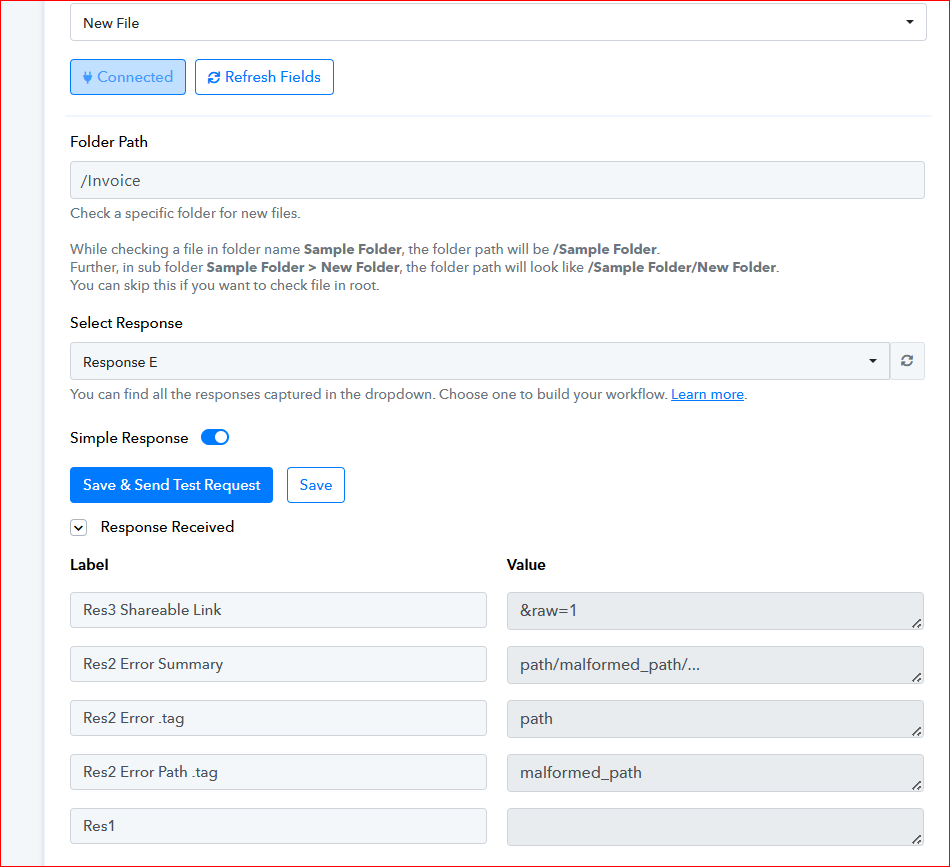Click resize handle of the Res1 value box
This screenshot has height=867, width=950.
tap(917, 840)
